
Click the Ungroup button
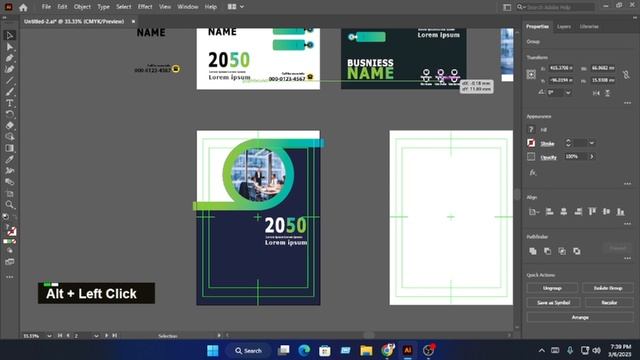552,288
